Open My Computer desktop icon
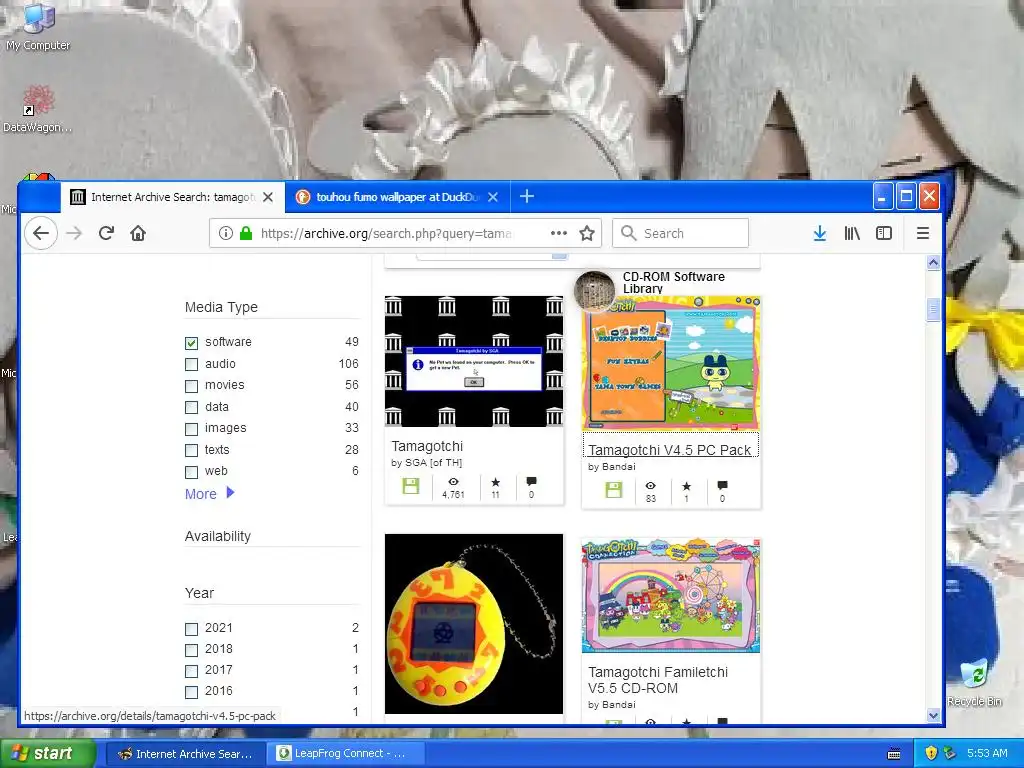This screenshot has height=768, width=1024. [x=38, y=27]
